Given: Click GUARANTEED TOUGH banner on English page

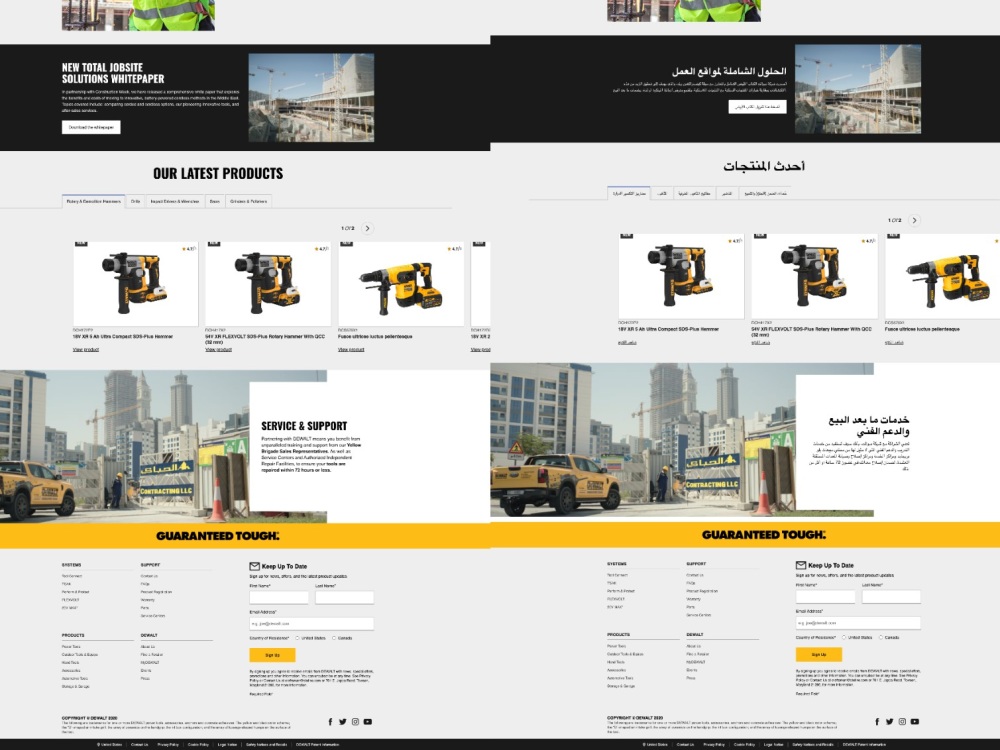Looking at the screenshot, I should click(218, 536).
